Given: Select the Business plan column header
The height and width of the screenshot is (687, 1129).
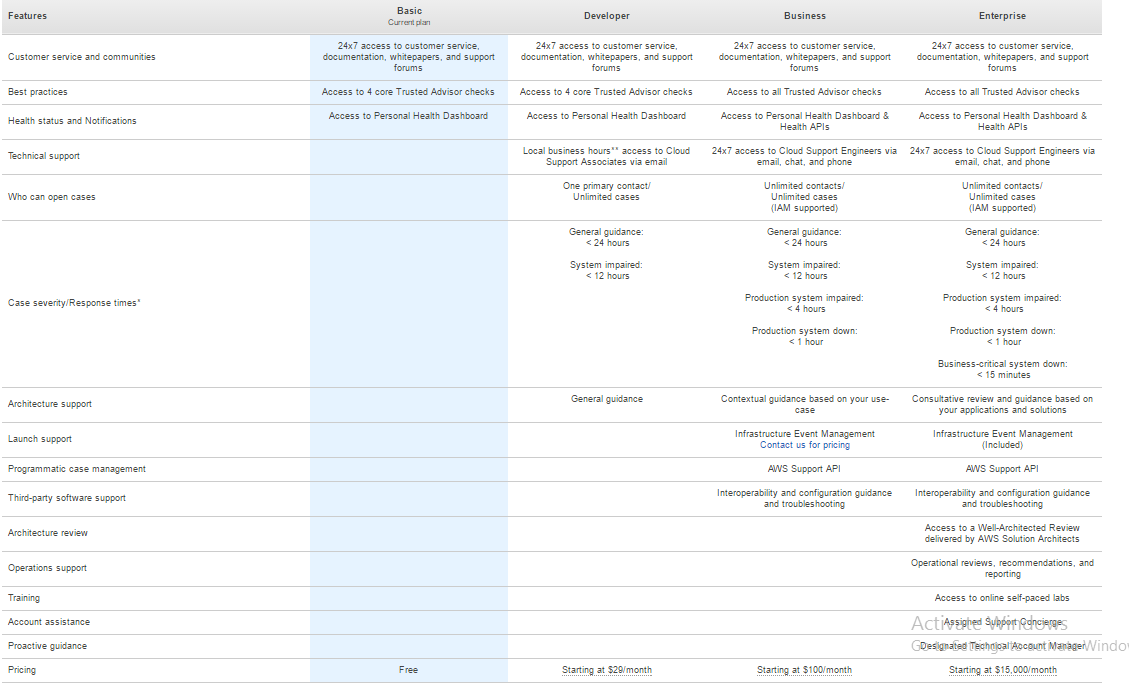Looking at the screenshot, I should 804,16.
